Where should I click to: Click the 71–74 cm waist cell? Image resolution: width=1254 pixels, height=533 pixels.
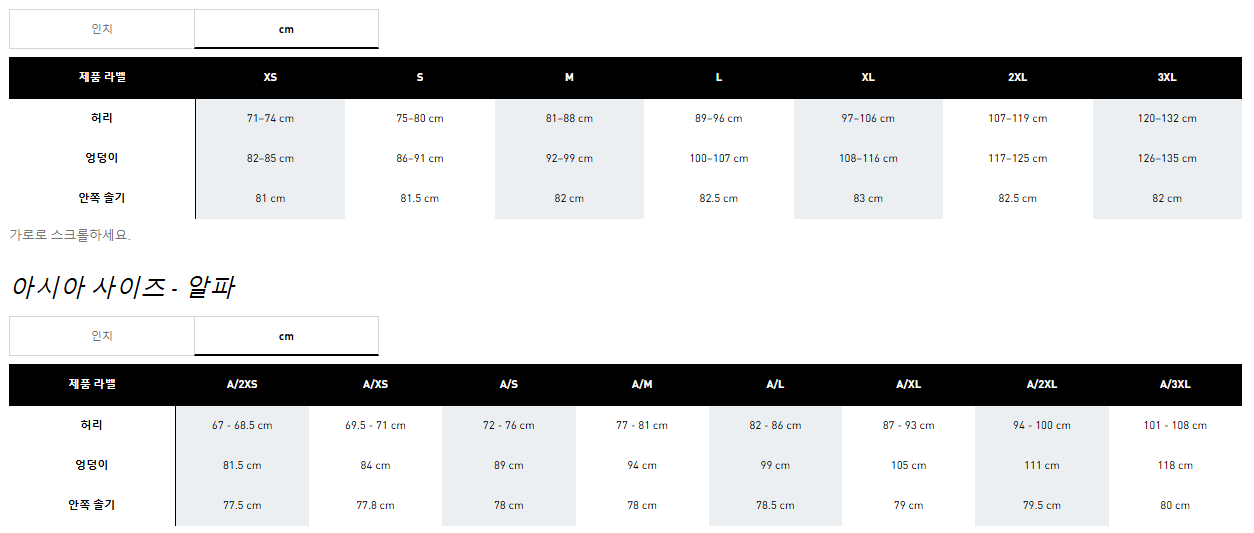click(270, 118)
